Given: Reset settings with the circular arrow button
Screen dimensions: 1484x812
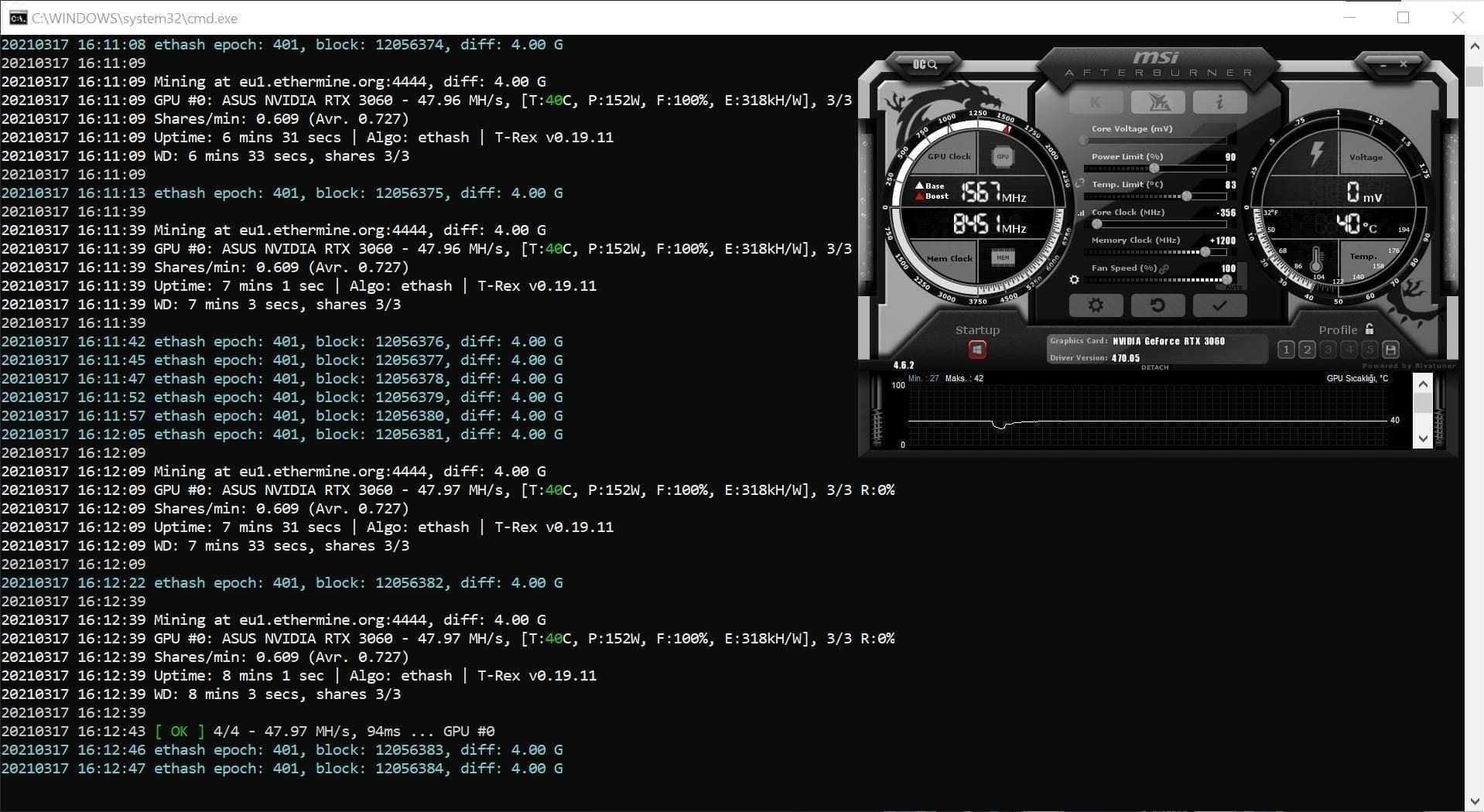Looking at the screenshot, I should coord(1157,305).
